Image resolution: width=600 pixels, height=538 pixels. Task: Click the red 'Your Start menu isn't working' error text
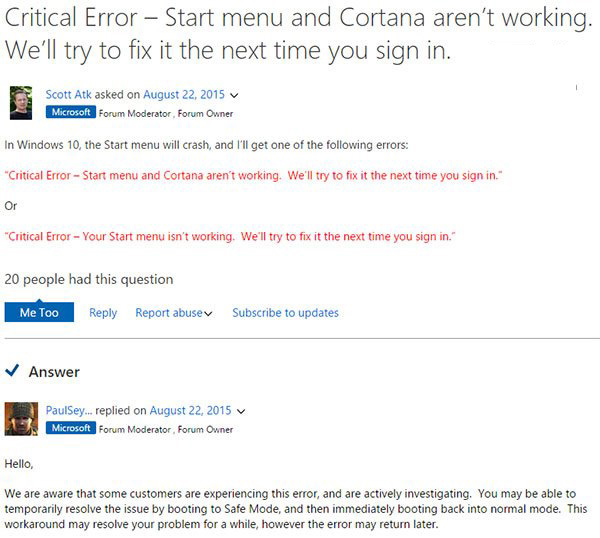(230, 236)
